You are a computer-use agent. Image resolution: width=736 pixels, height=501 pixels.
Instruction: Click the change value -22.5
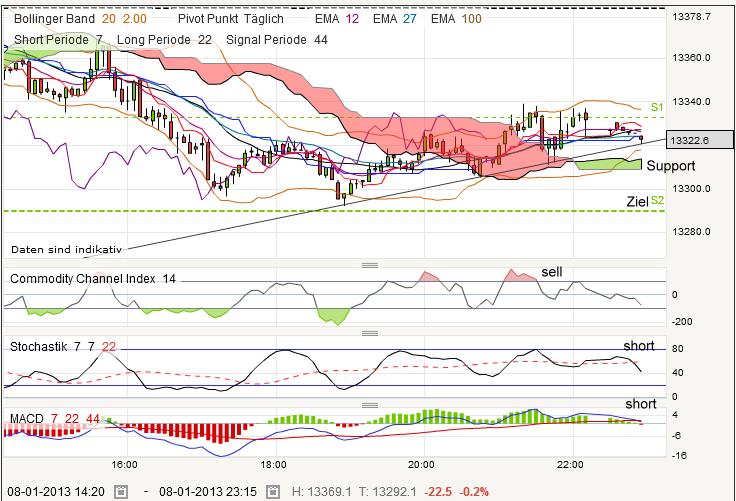click(x=438, y=492)
